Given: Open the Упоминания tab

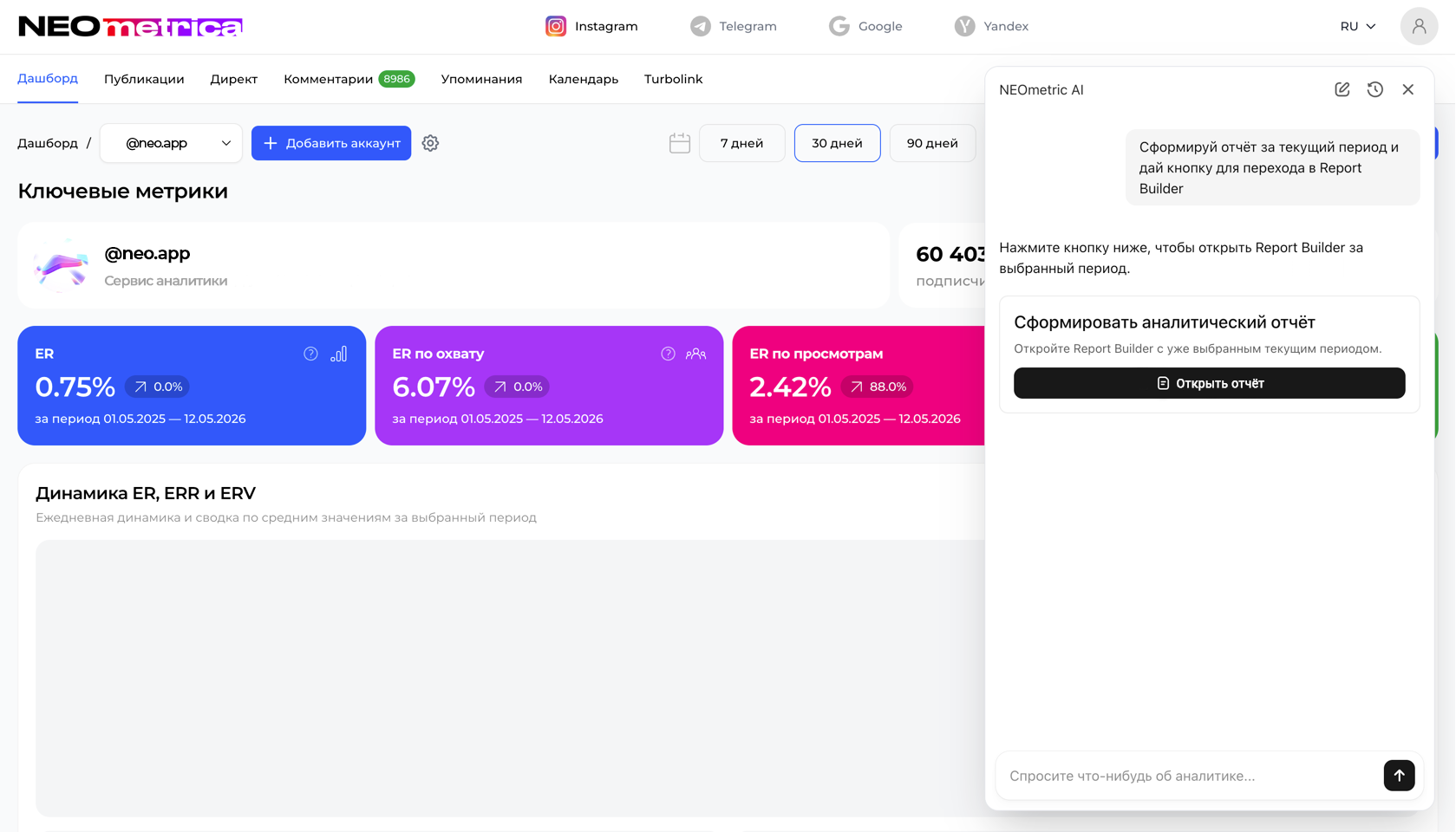Looking at the screenshot, I should pos(481,79).
